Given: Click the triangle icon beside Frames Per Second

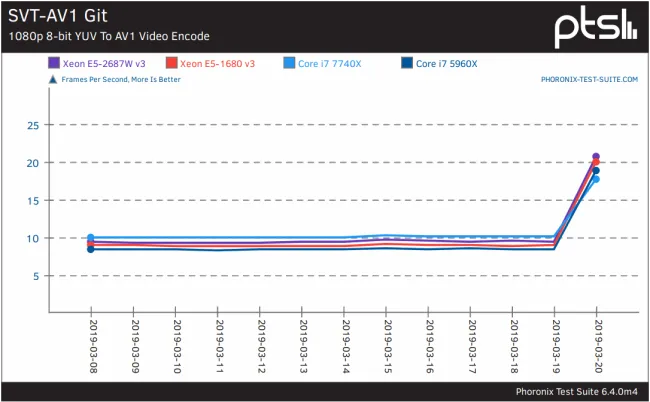Looking at the screenshot, I should pos(53,77).
